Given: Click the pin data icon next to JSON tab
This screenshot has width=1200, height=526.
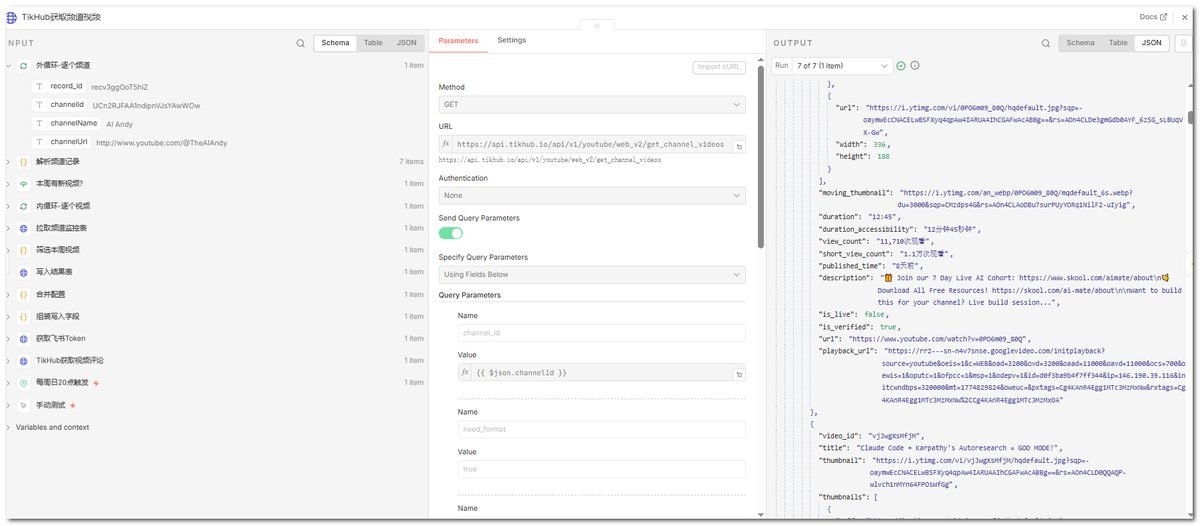Looking at the screenshot, I should tap(1181, 43).
